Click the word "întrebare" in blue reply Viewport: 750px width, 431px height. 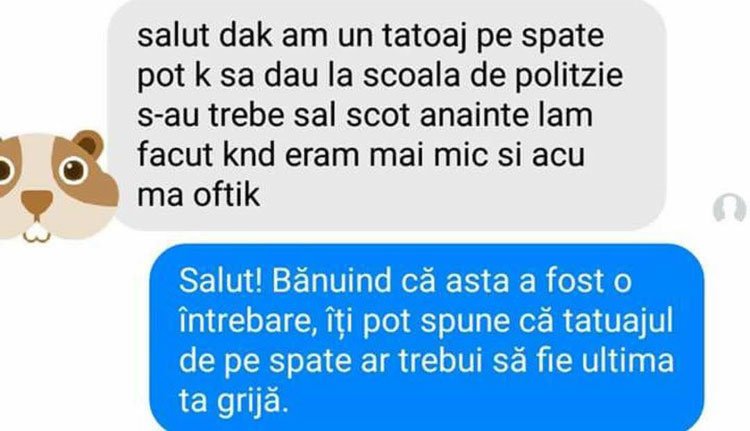pos(246,320)
